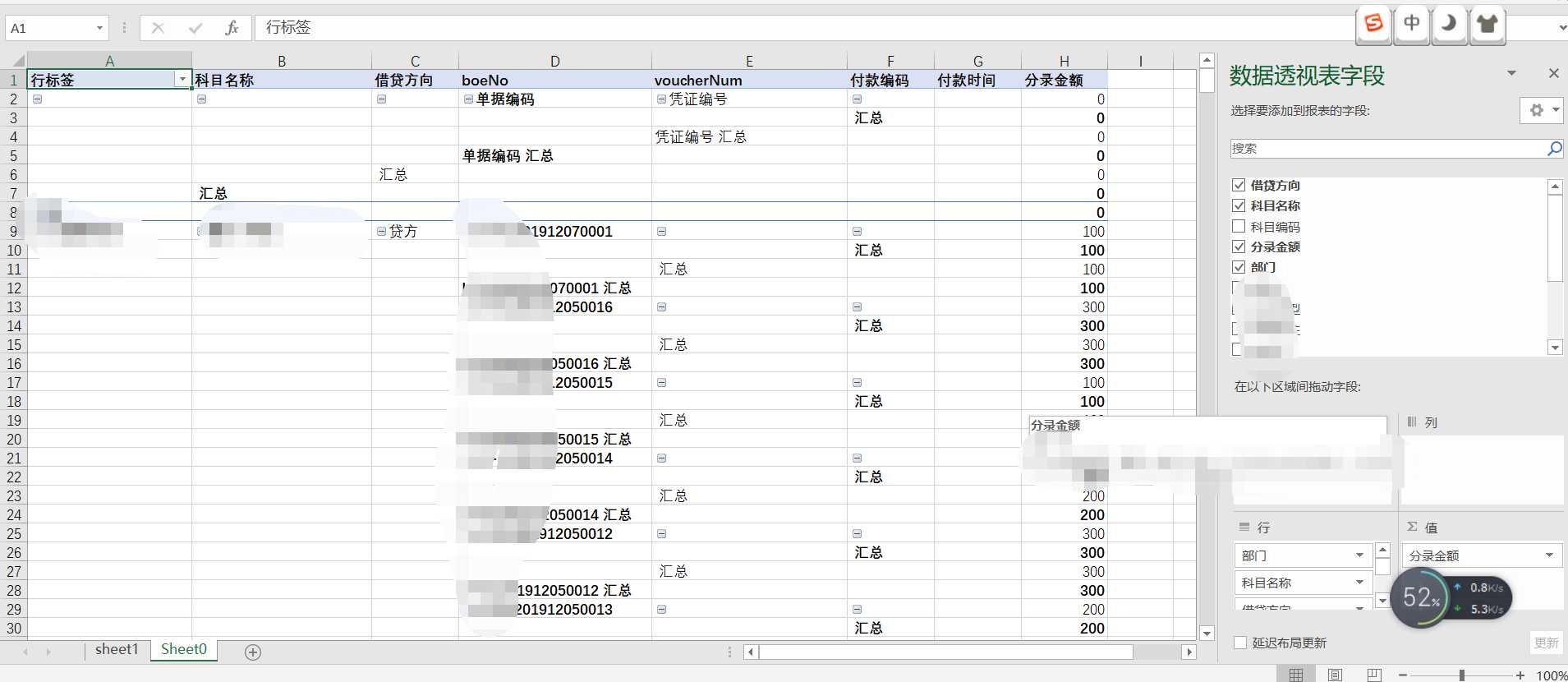The height and width of the screenshot is (682, 1568).
Task: Click the moon punctuation mode icon
Action: [1449, 24]
